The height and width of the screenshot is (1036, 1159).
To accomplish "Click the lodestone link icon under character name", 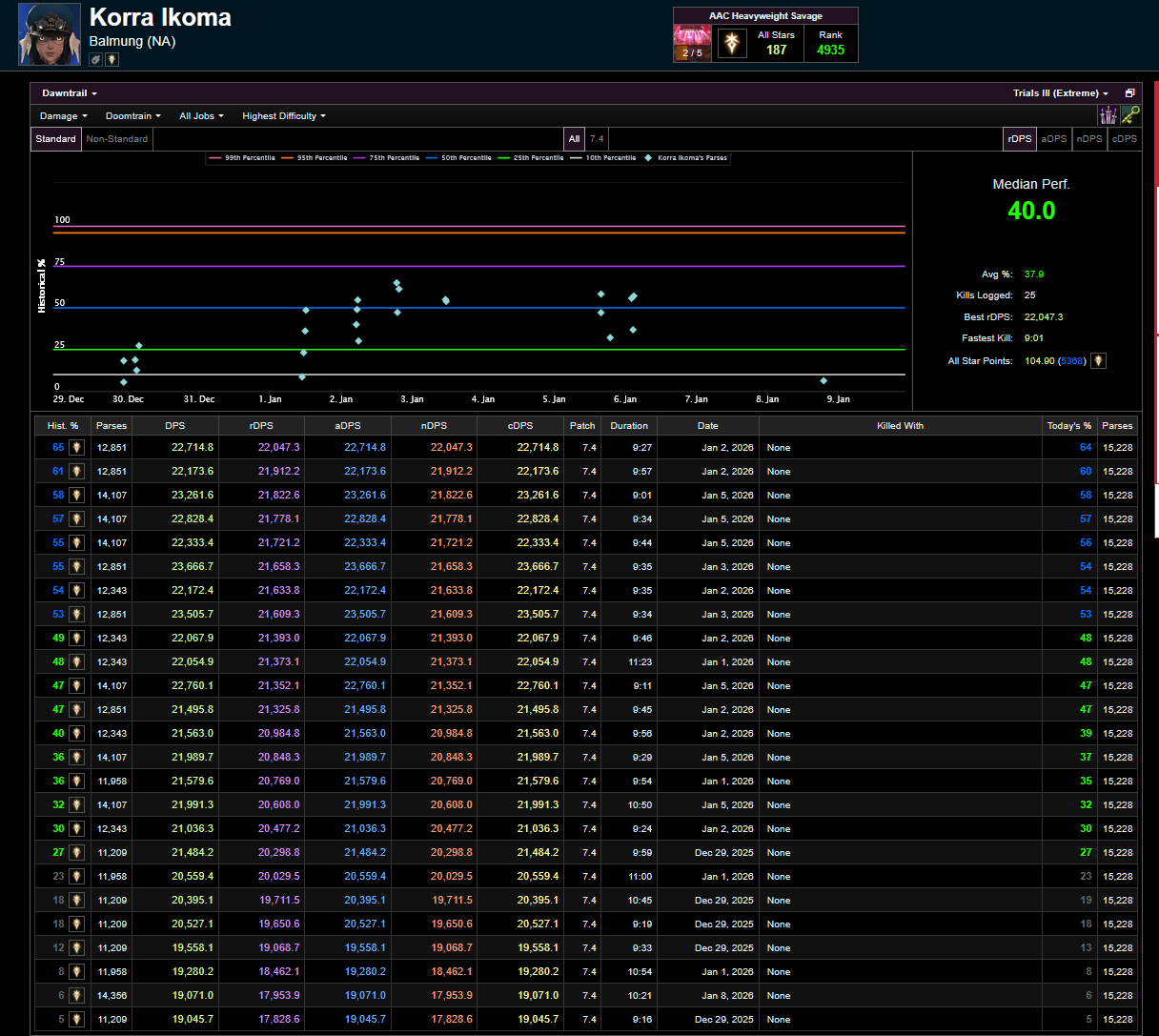I will [x=95, y=60].
